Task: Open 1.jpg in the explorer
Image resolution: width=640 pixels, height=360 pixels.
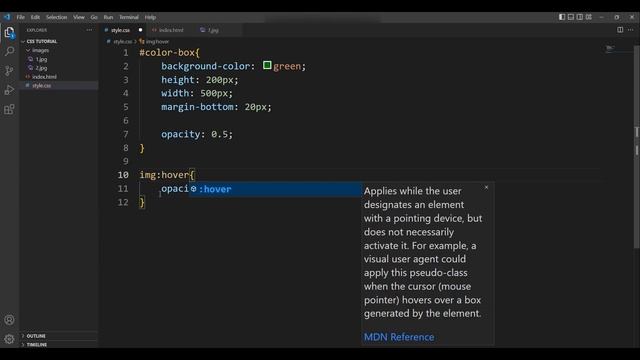Action: coord(59,59)
